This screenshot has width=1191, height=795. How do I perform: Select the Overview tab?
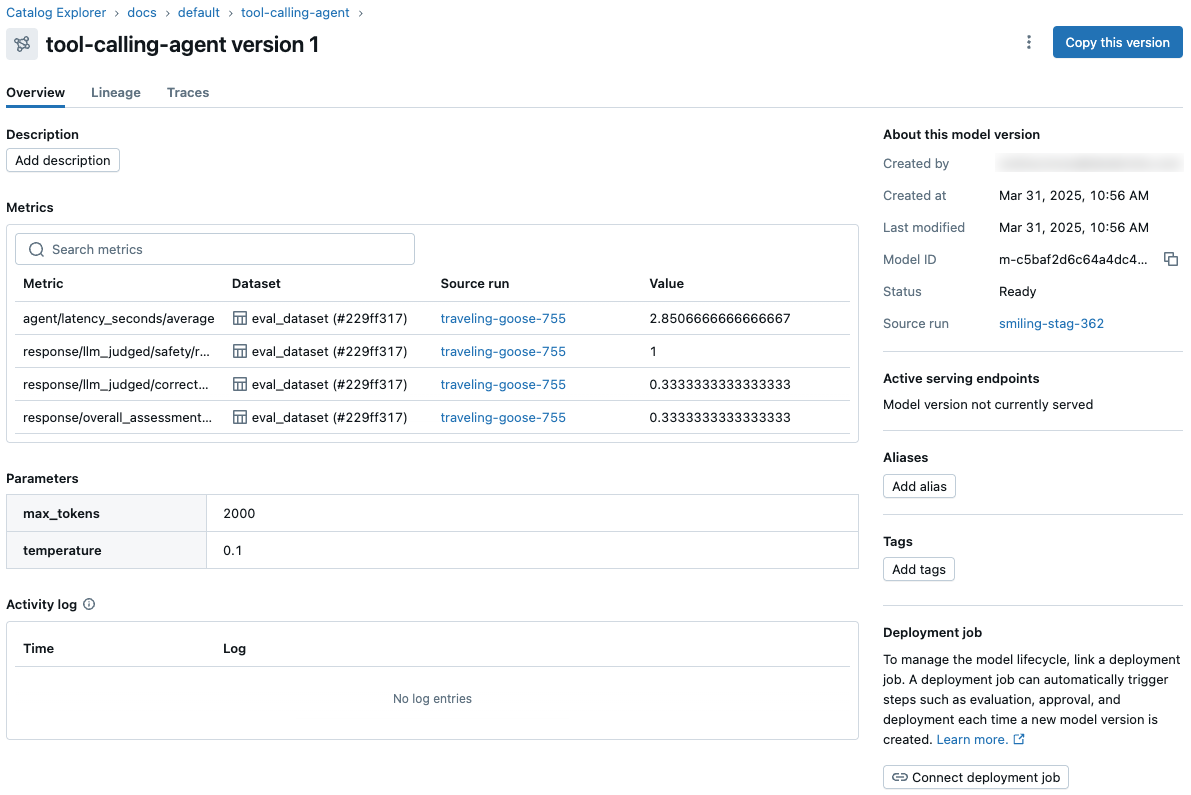(35, 92)
